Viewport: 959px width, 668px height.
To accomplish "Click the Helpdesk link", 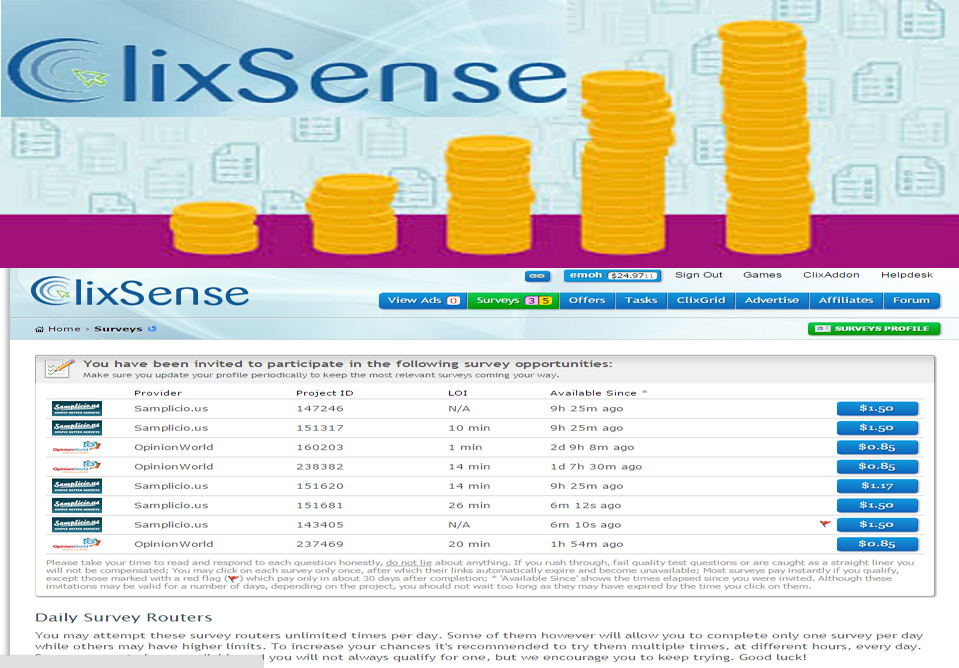I will pyautogui.click(x=907, y=275).
